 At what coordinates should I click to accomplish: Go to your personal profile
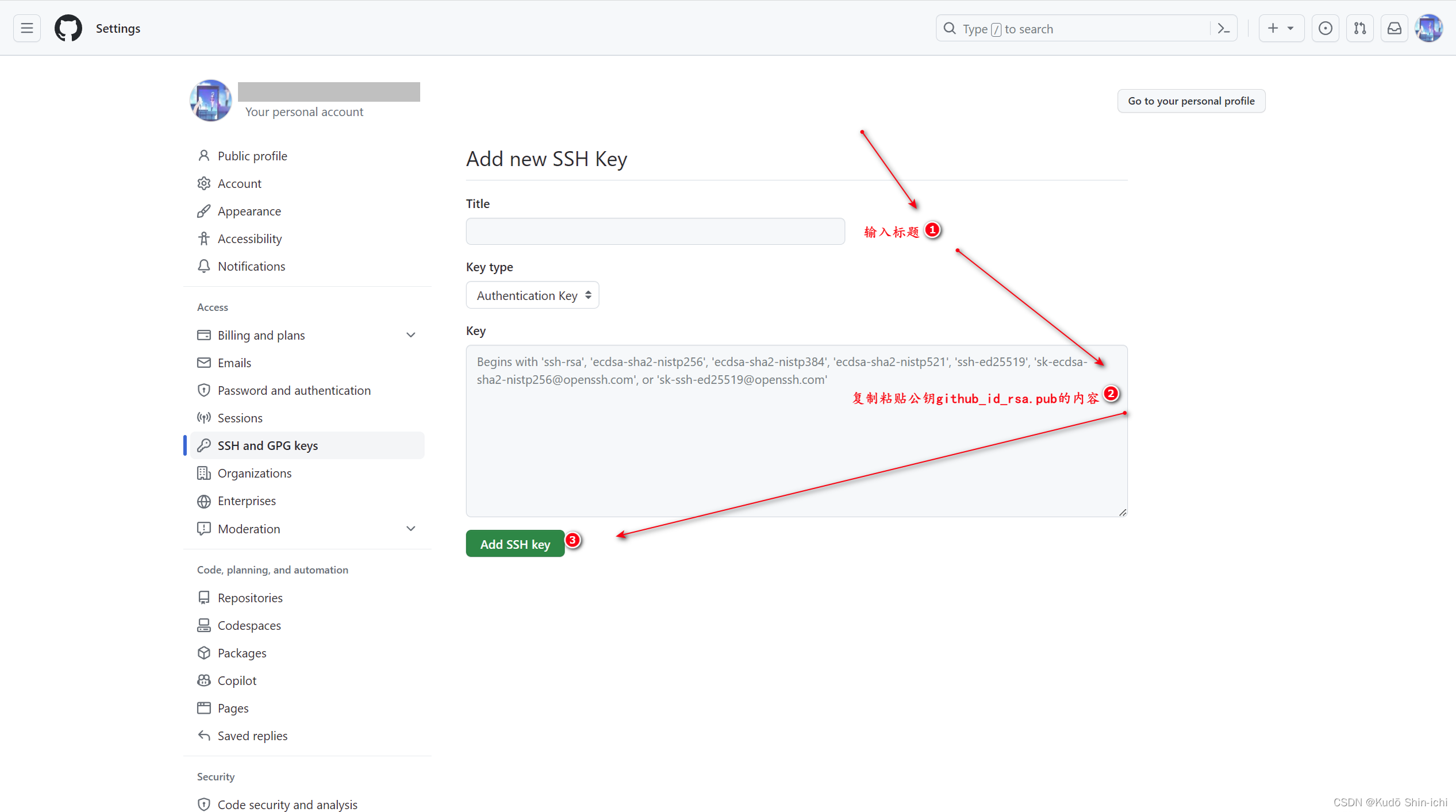1190,101
